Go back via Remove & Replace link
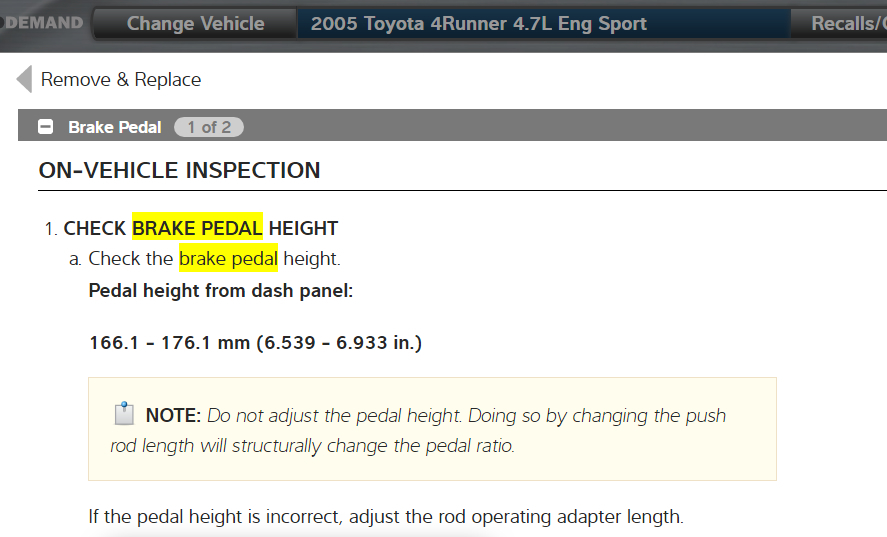This screenshot has width=887, height=537. pos(120,80)
